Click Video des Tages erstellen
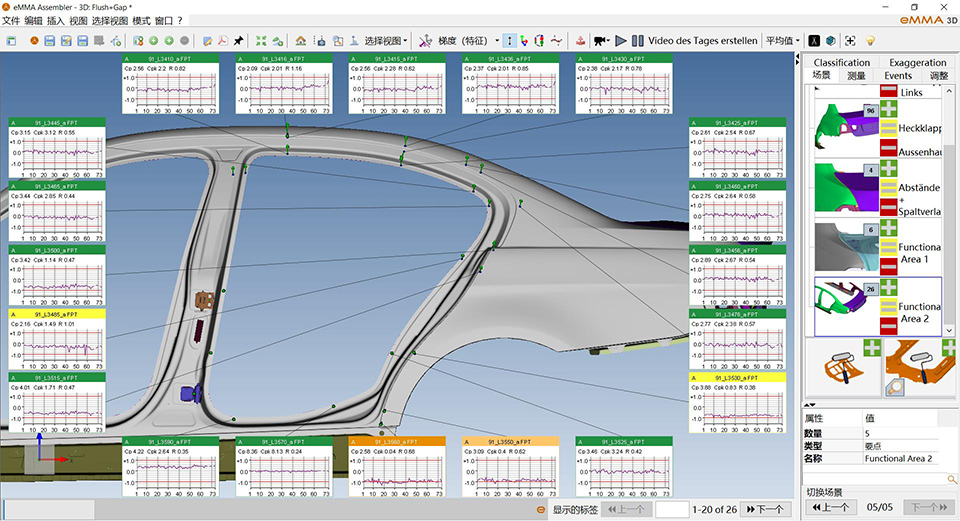 703,41
